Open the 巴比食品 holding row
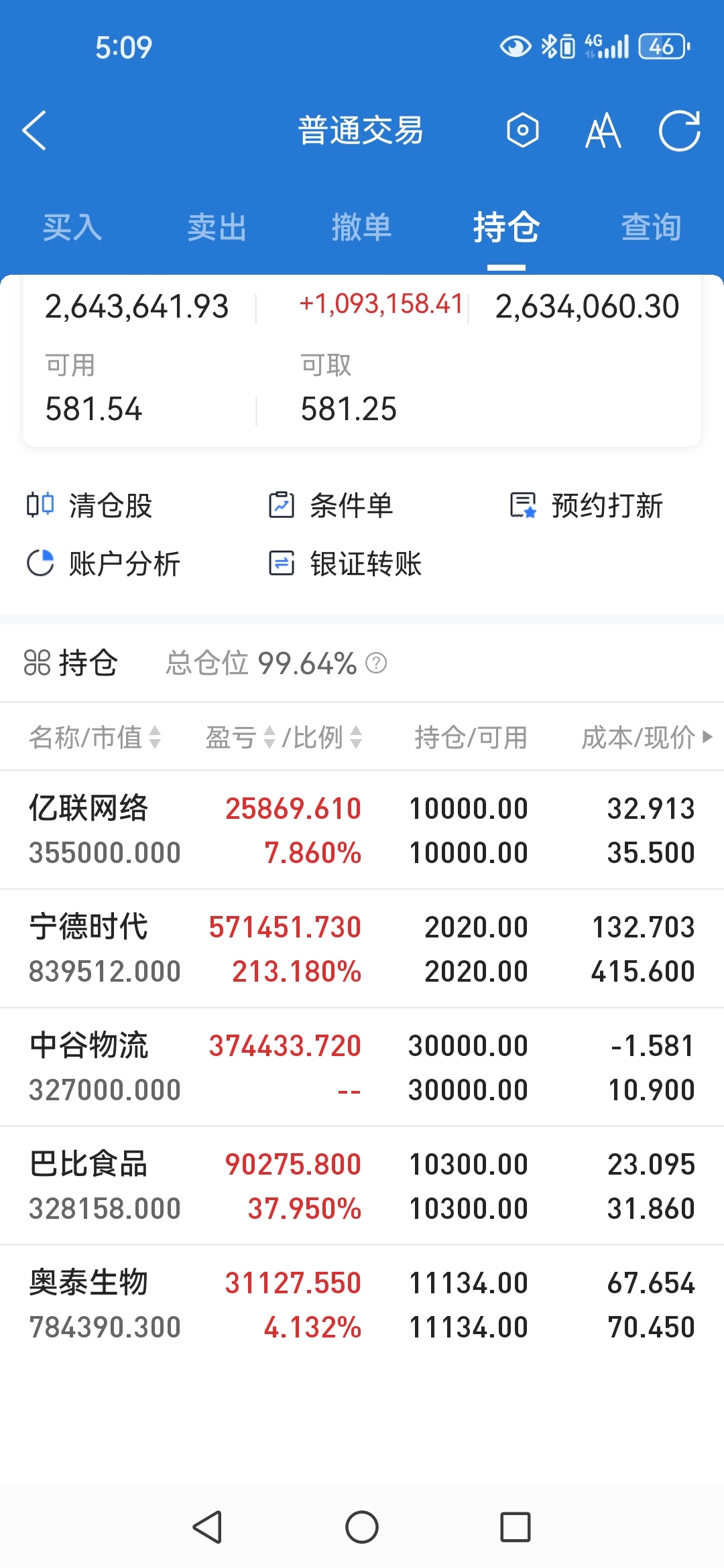724x1568 pixels. click(362, 1186)
